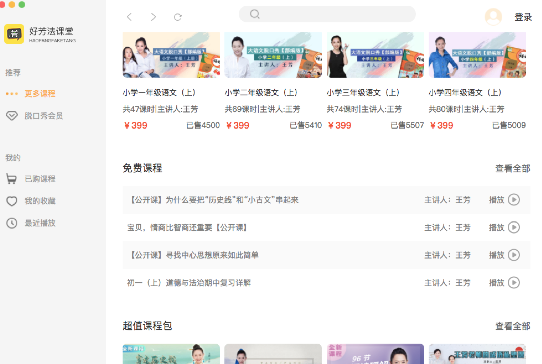View all free courses via 查看全部
The width and height of the screenshot is (542, 364).
[513, 168]
